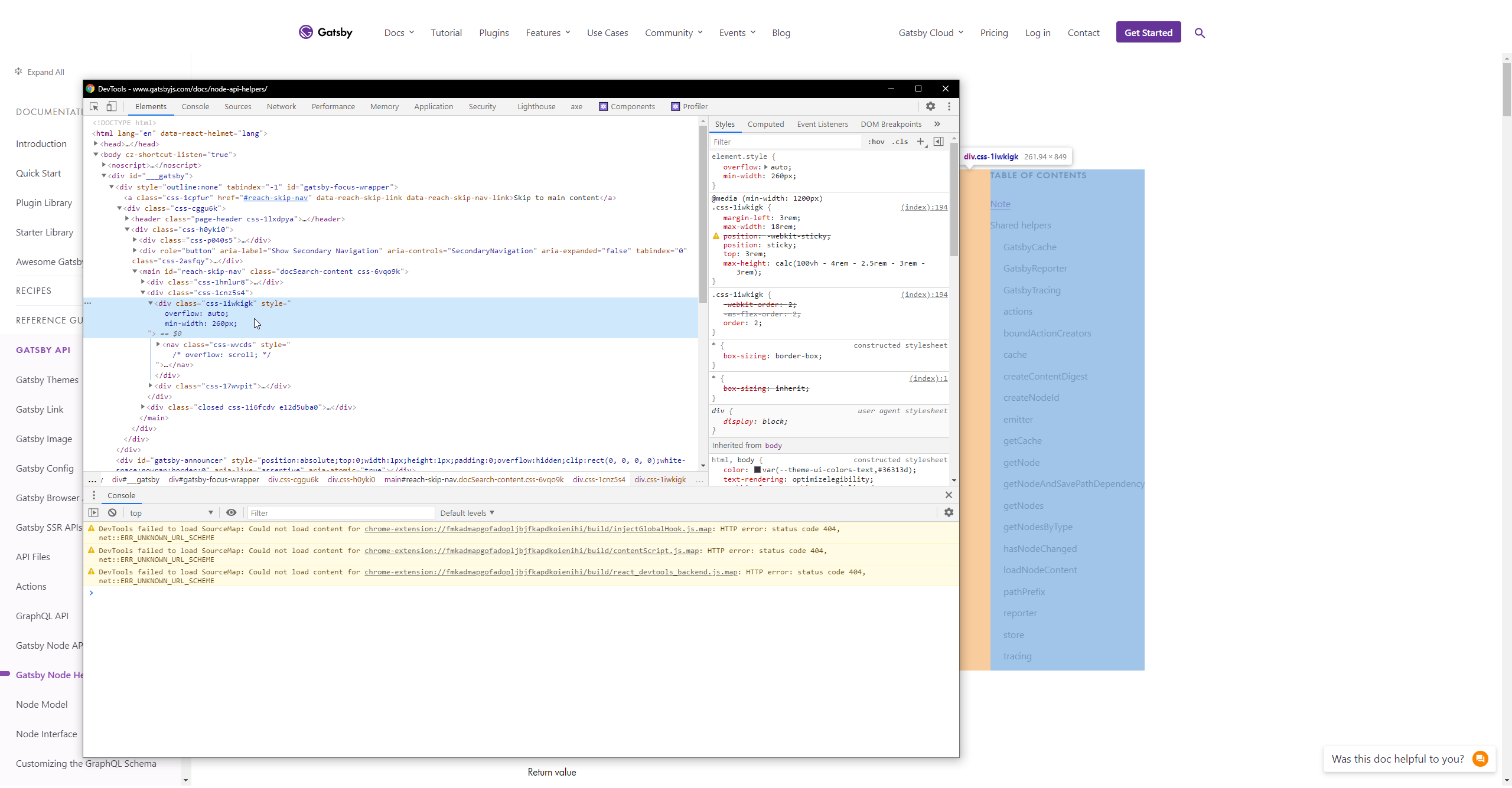Toggle :hov element state filters
Image resolution: width=1512 pixels, height=788 pixels.
tap(876, 142)
